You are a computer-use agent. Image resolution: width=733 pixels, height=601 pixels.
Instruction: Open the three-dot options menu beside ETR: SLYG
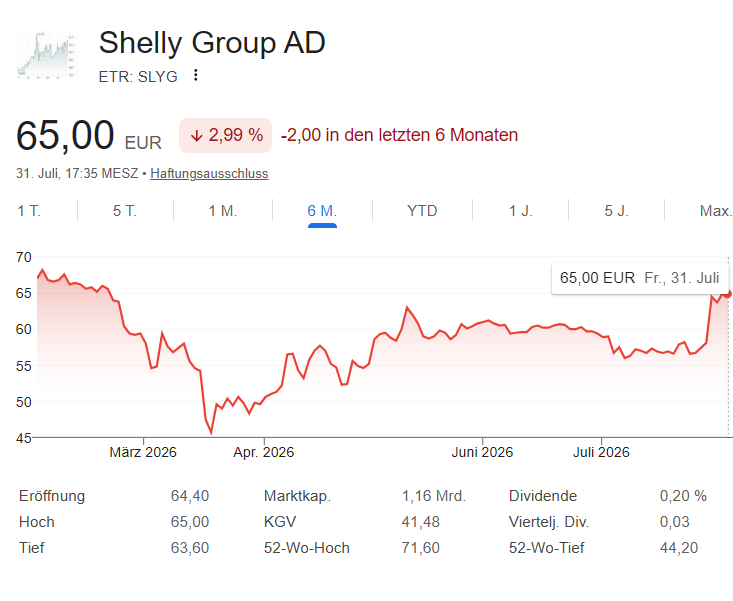(x=196, y=75)
